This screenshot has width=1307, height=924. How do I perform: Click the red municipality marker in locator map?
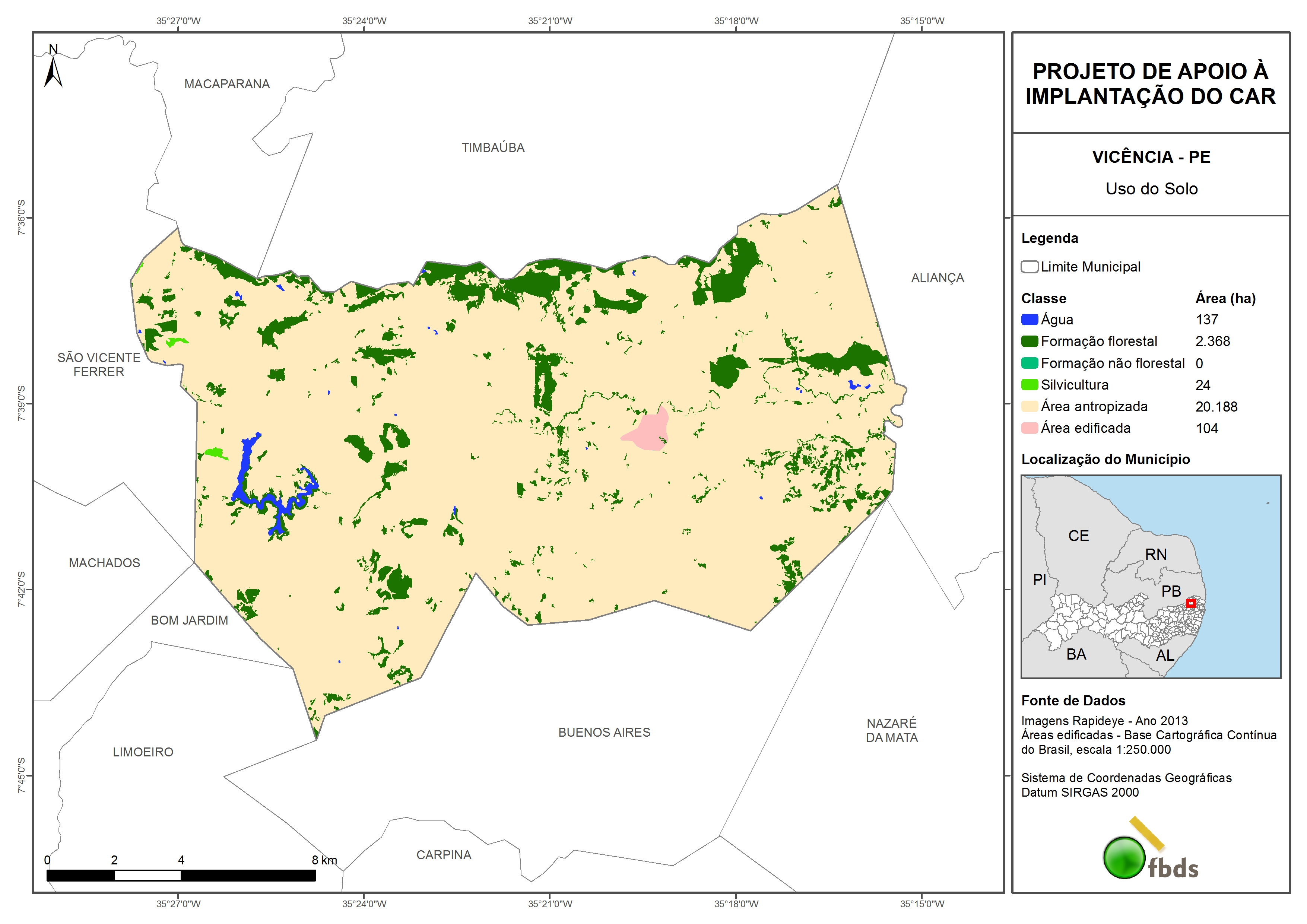pos(1190,603)
